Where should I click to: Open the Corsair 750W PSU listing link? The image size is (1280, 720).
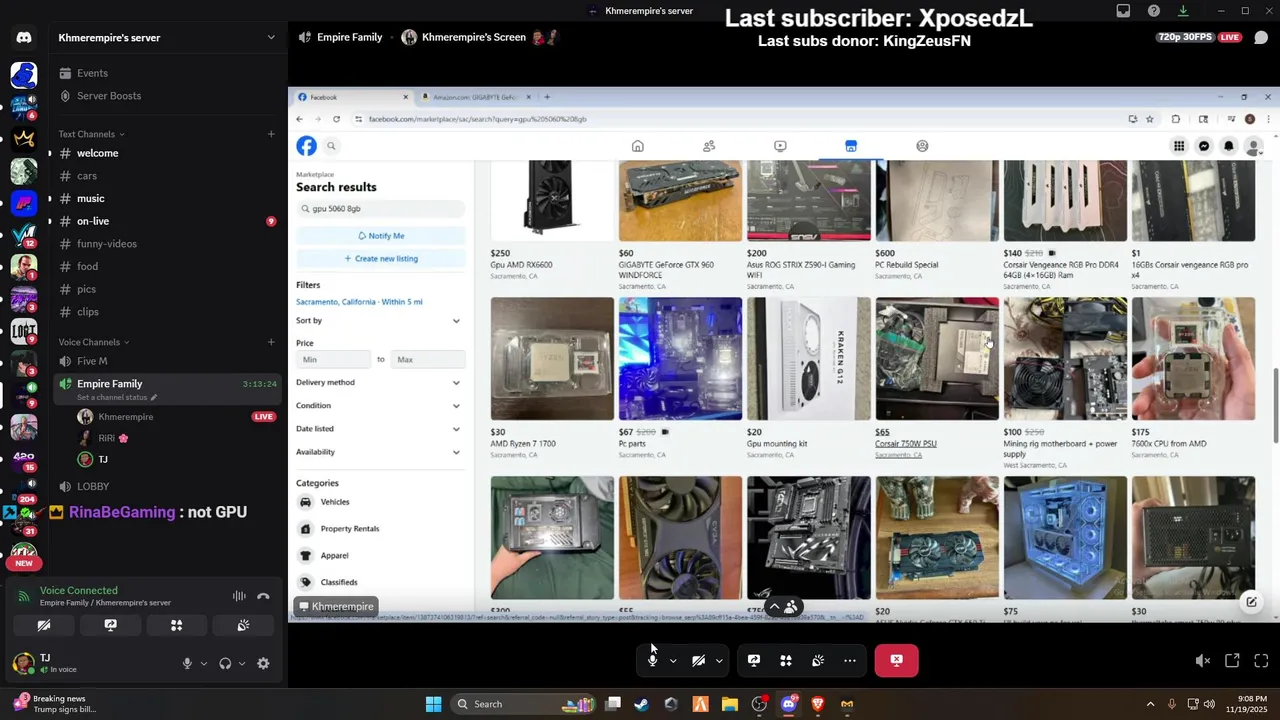click(x=905, y=443)
